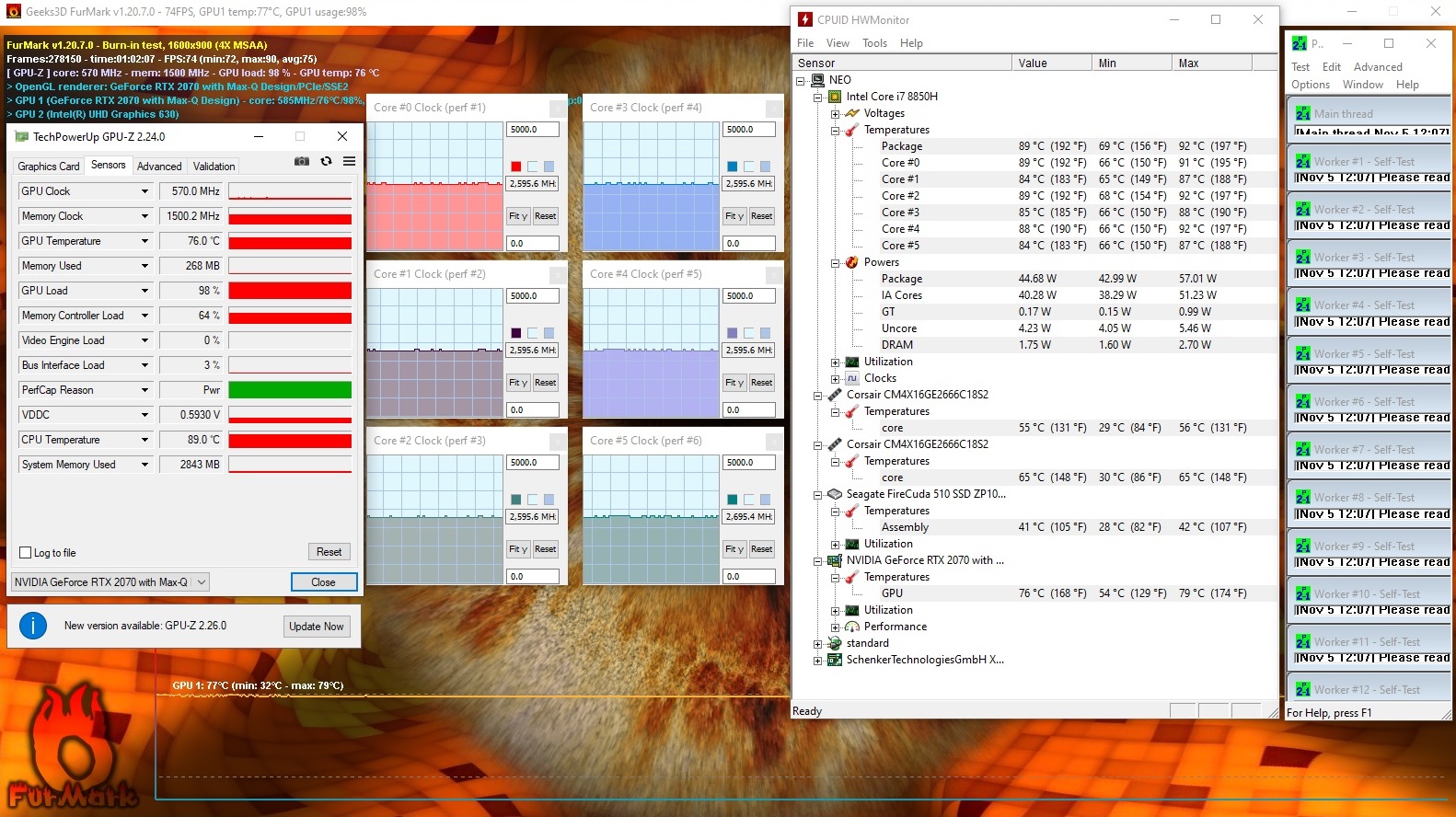Enable the Log to file checkbox
The width and height of the screenshot is (1456, 817).
[x=26, y=553]
